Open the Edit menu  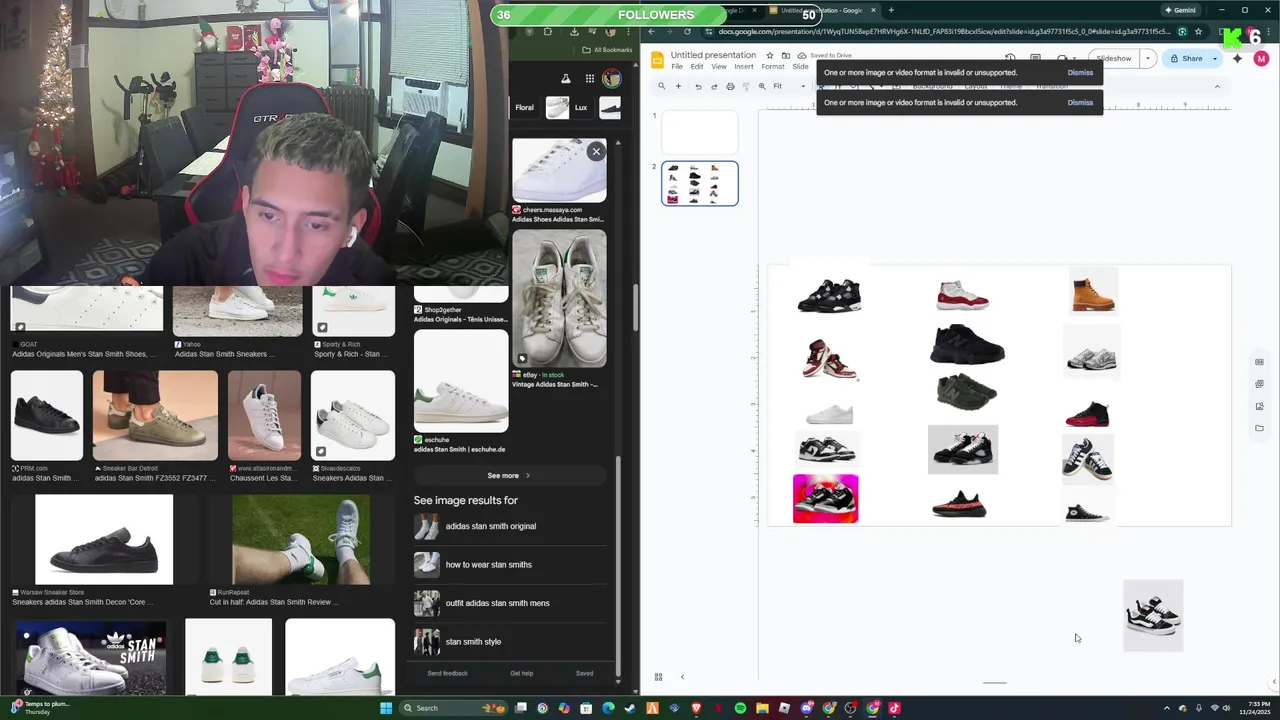(697, 67)
